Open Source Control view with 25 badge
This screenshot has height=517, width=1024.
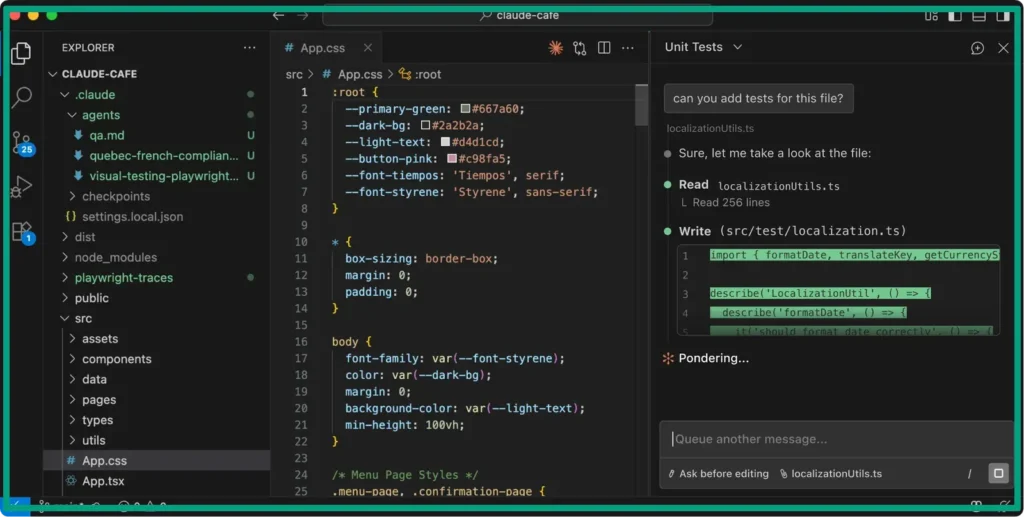pyautogui.click(x=22, y=142)
